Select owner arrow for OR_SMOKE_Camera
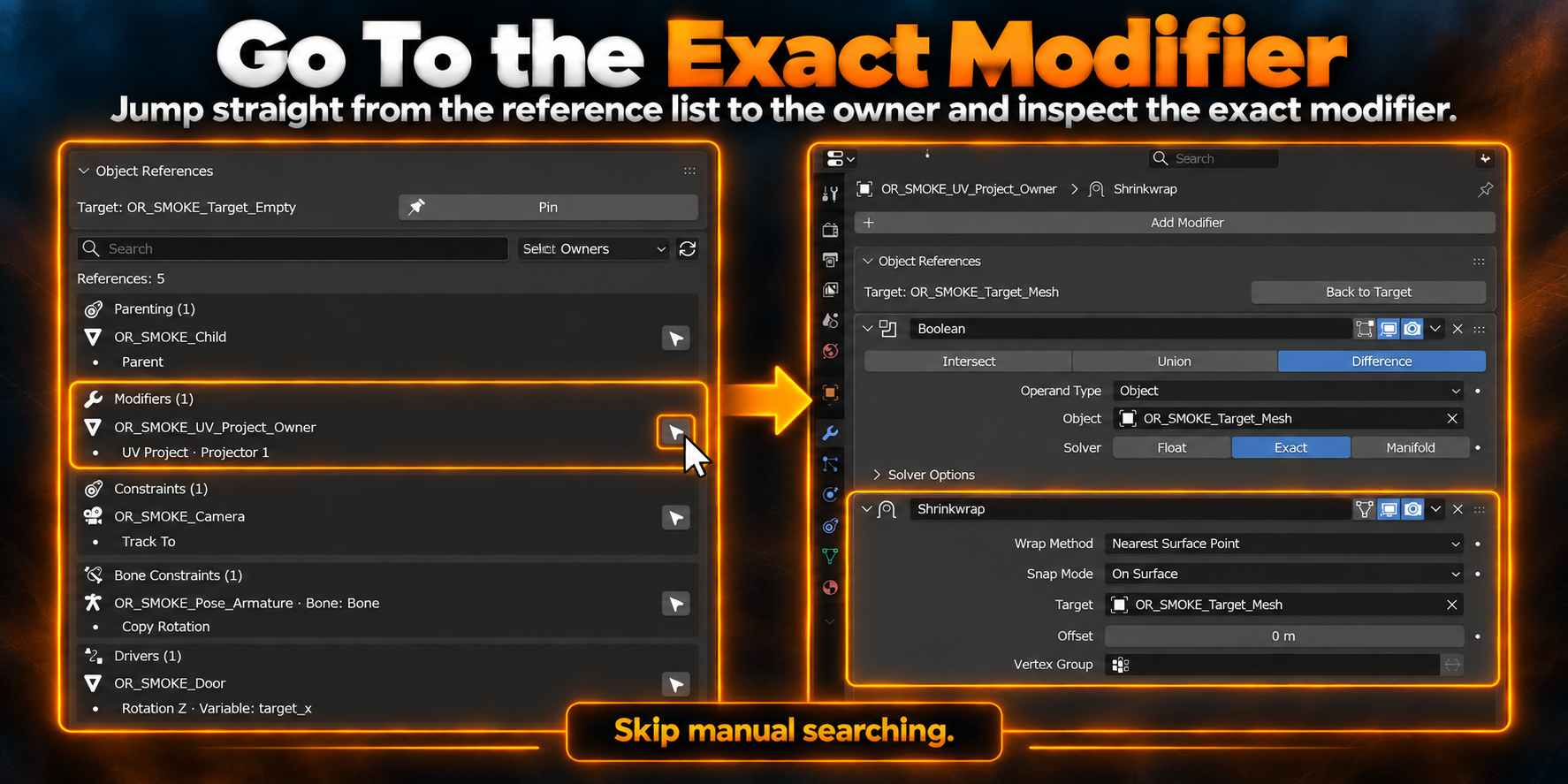The width and height of the screenshot is (1568, 784). coord(676,517)
